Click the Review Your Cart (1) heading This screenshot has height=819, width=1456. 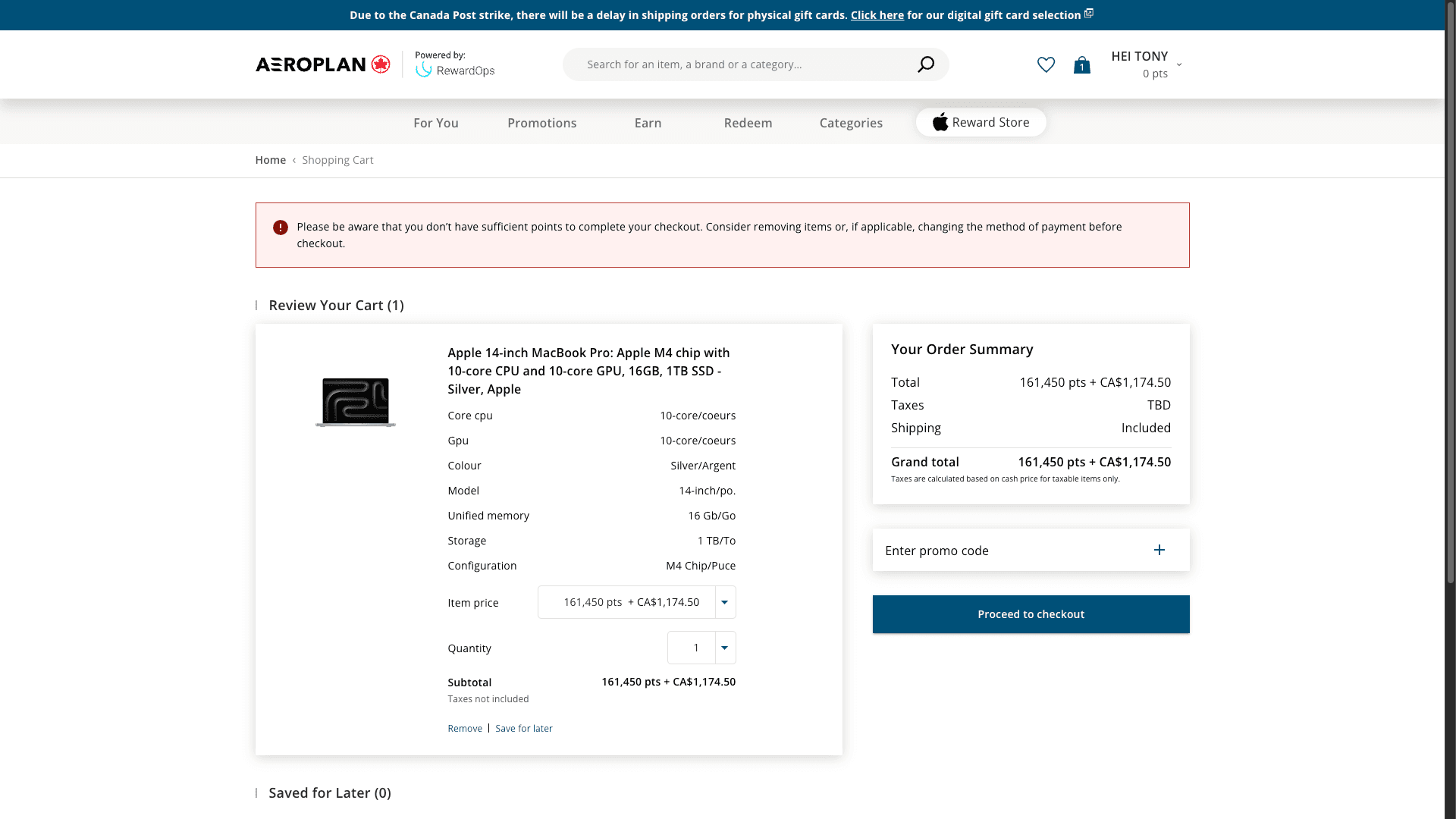(x=336, y=305)
